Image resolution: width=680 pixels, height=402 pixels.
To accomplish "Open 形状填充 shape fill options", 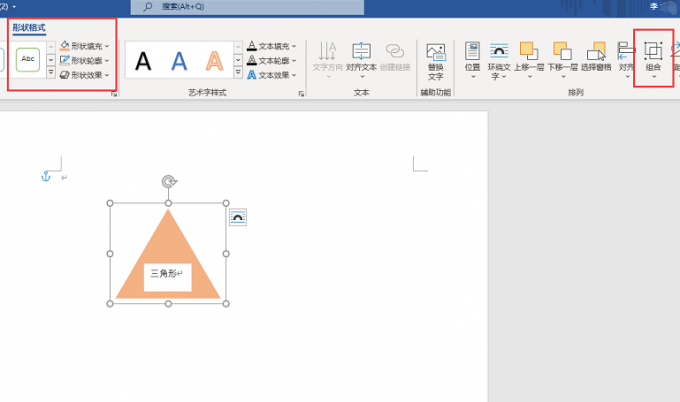I will tap(84, 46).
